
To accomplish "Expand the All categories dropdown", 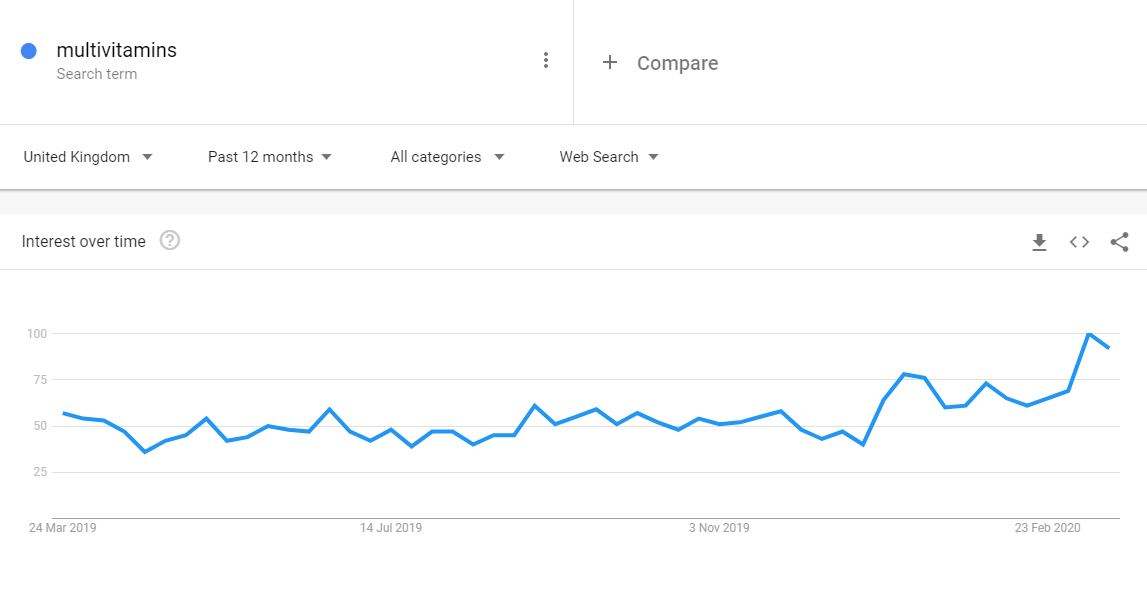I will tap(447, 157).
